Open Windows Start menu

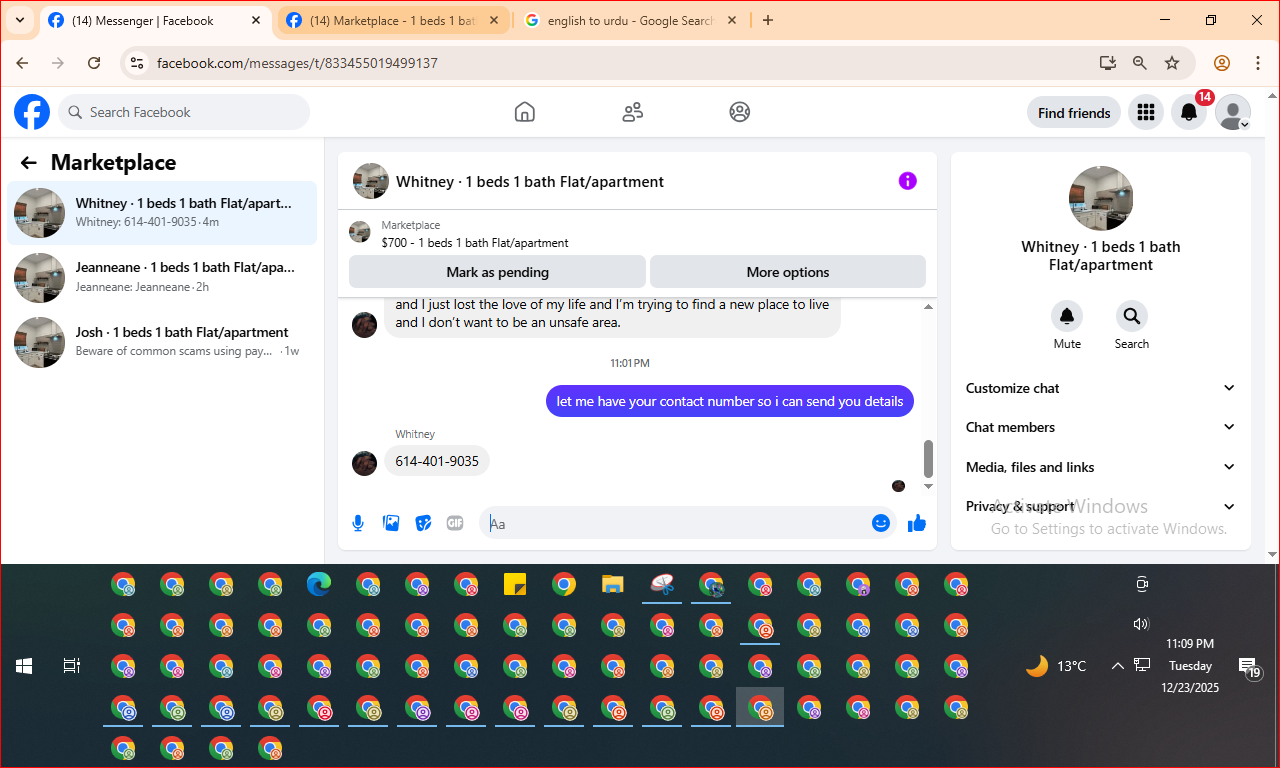pos(24,666)
